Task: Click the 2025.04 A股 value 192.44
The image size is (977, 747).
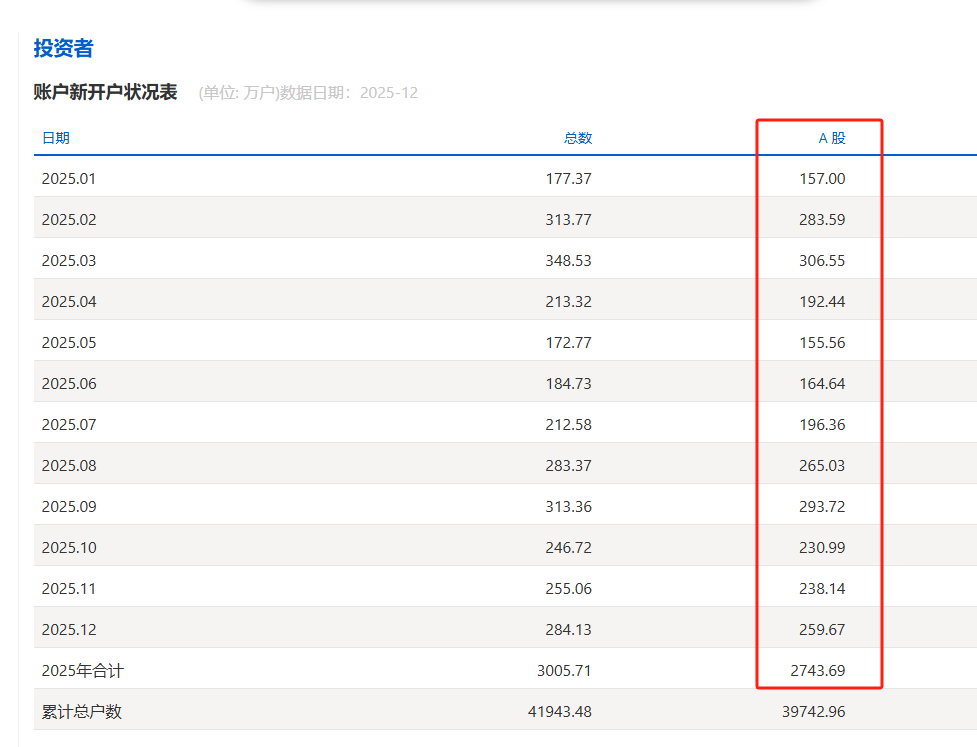Action: click(x=822, y=301)
